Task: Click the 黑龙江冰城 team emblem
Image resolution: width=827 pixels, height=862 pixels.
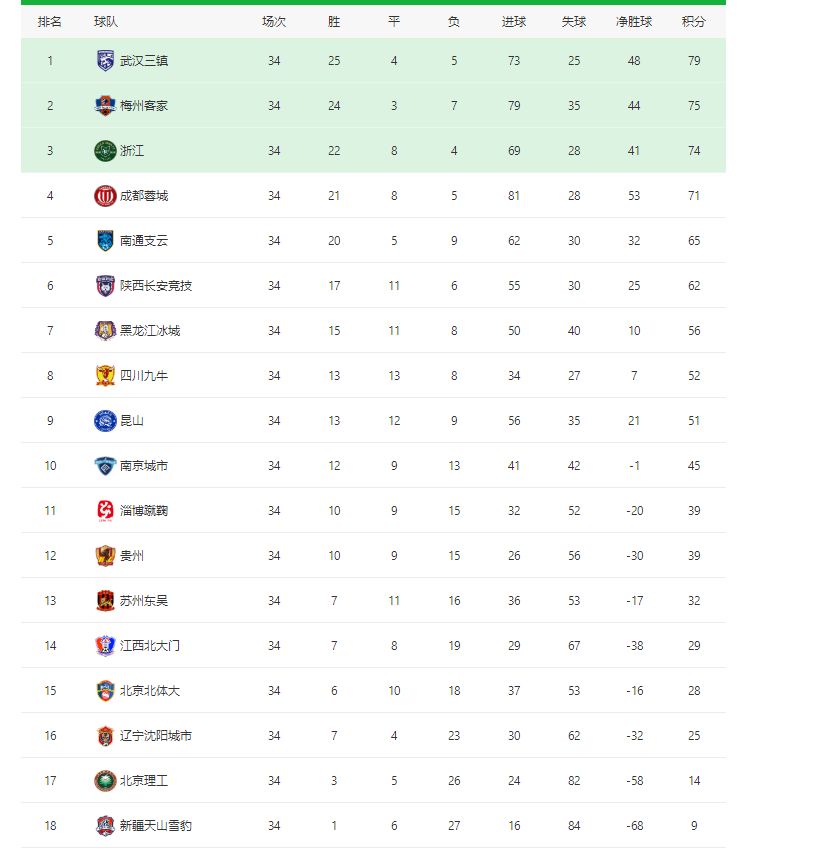Action: 105,331
